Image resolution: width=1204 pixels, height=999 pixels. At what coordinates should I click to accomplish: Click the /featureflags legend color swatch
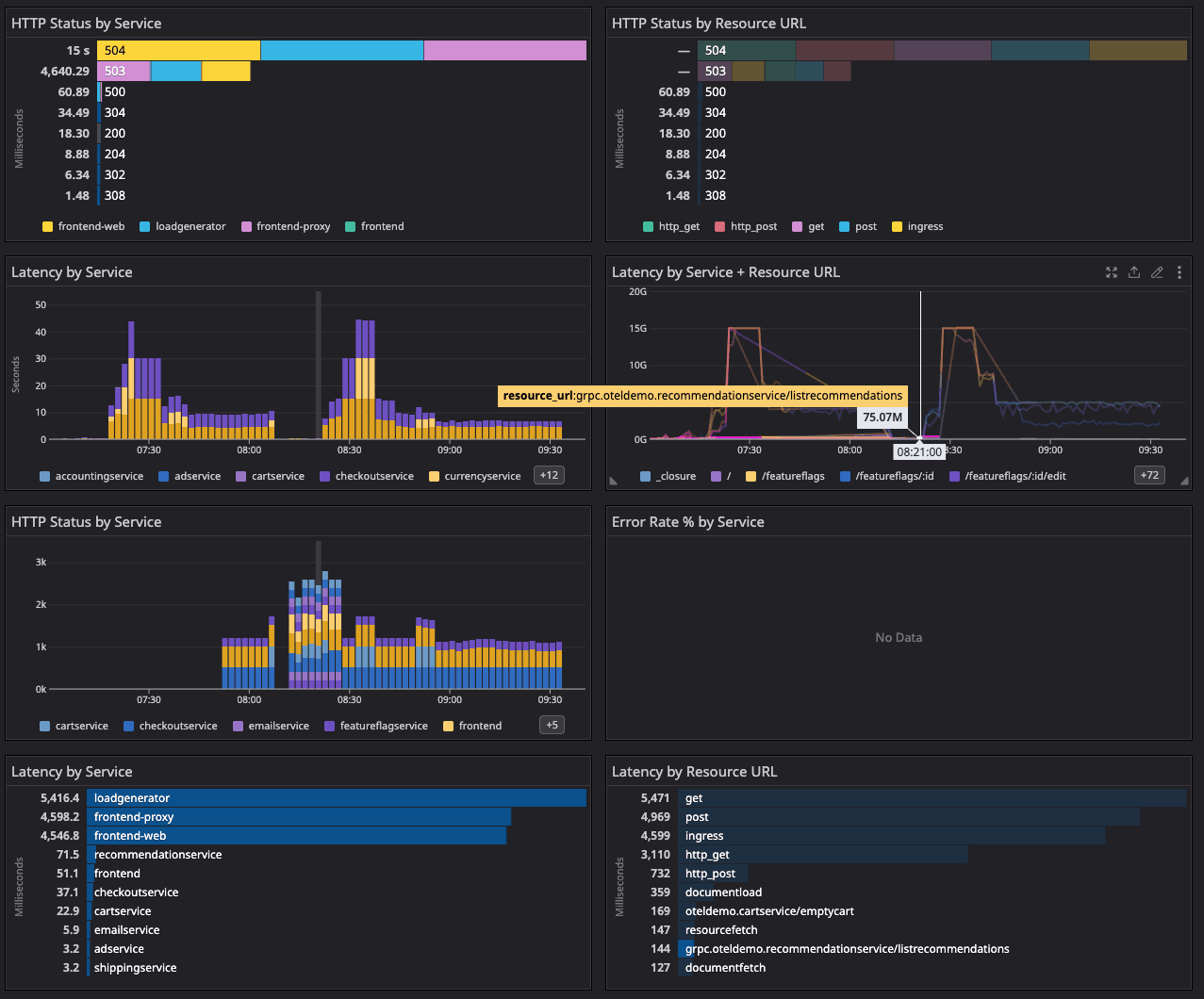(751, 477)
